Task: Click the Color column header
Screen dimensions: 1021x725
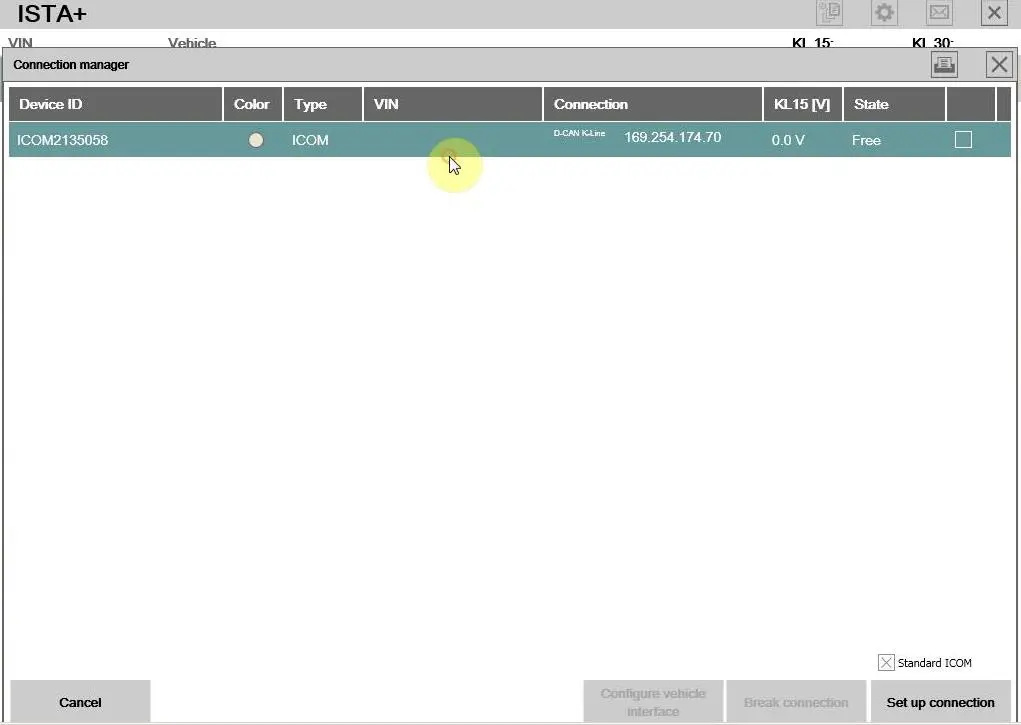Action: [253, 104]
